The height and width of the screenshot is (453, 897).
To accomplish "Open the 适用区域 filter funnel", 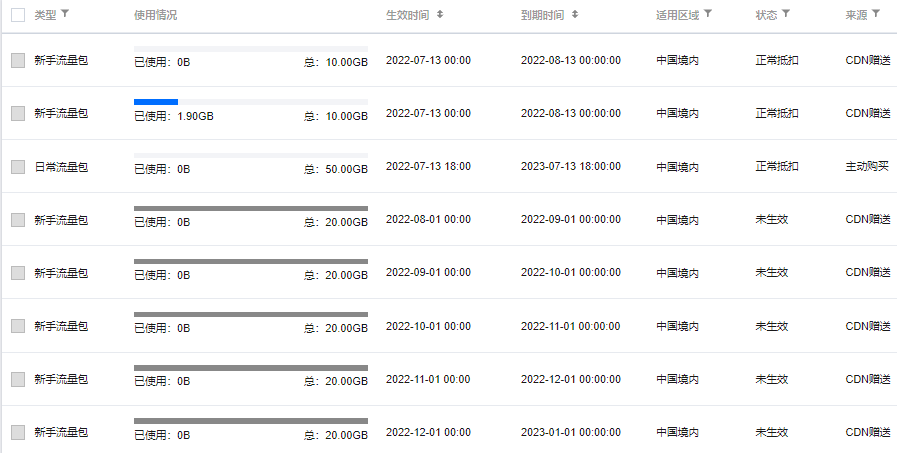I will [x=708, y=15].
